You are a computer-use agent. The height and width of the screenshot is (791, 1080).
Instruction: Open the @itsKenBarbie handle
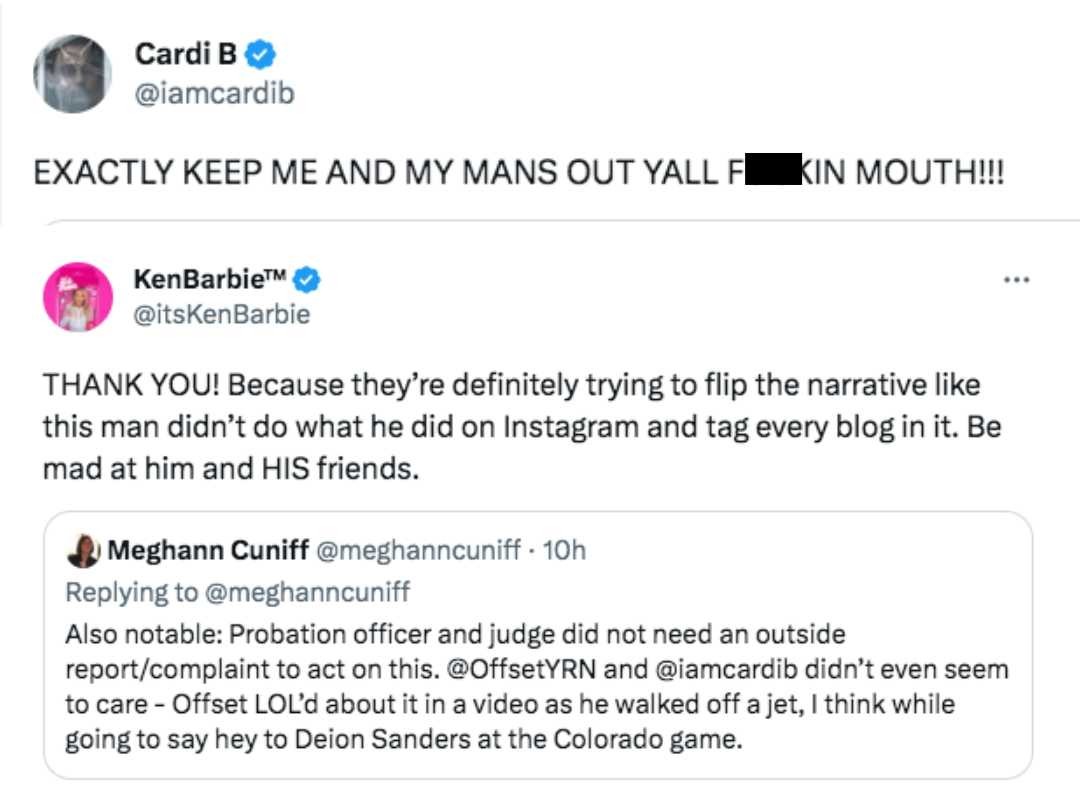[x=221, y=314]
